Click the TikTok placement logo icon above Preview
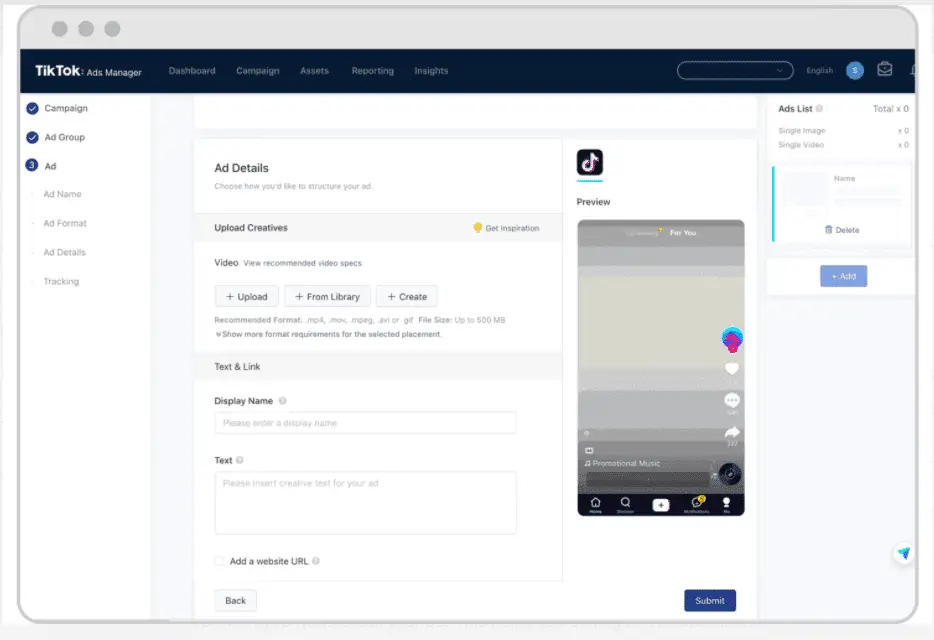Screen dimensions: 934x640 coord(590,163)
